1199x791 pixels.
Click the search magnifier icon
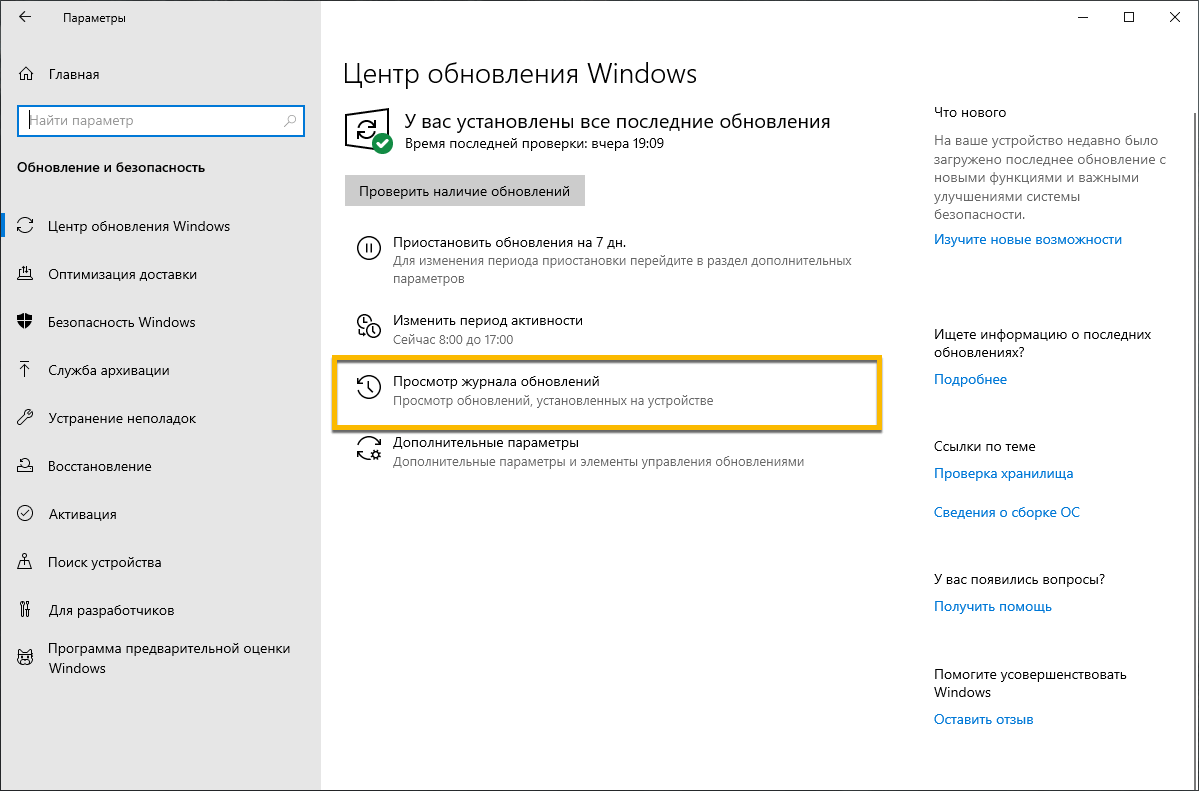click(290, 121)
